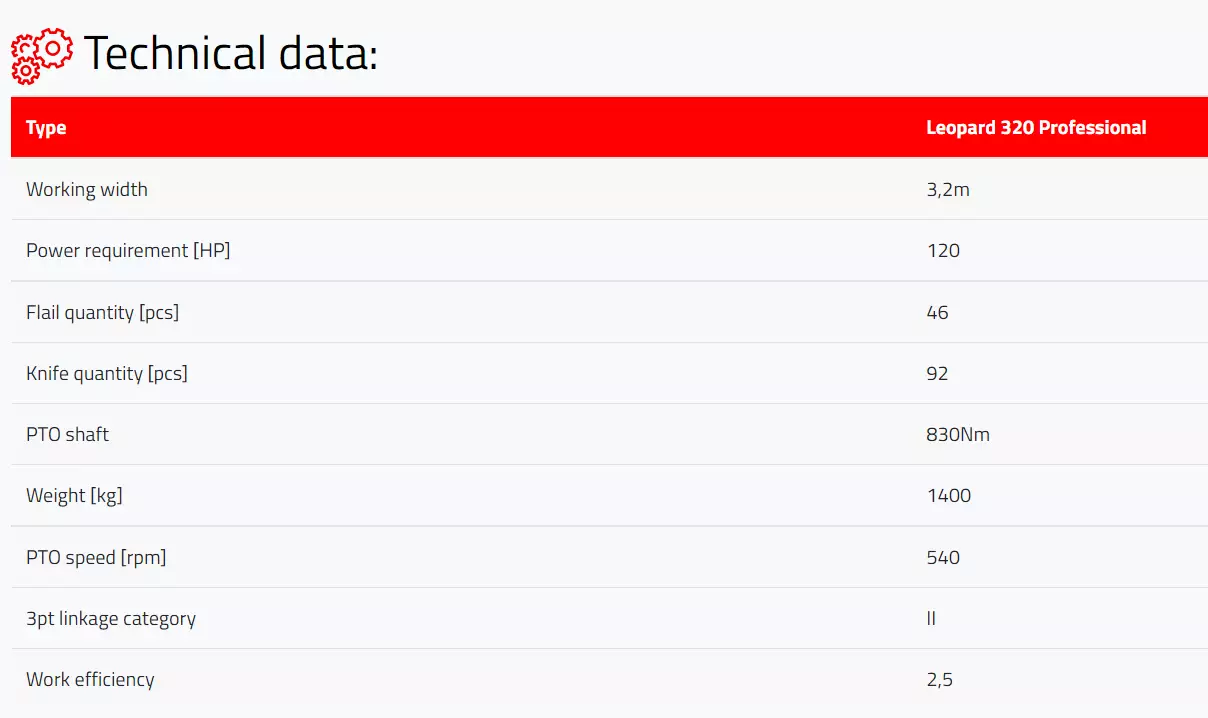Select the Power requirement [HP] label

[x=128, y=250]
